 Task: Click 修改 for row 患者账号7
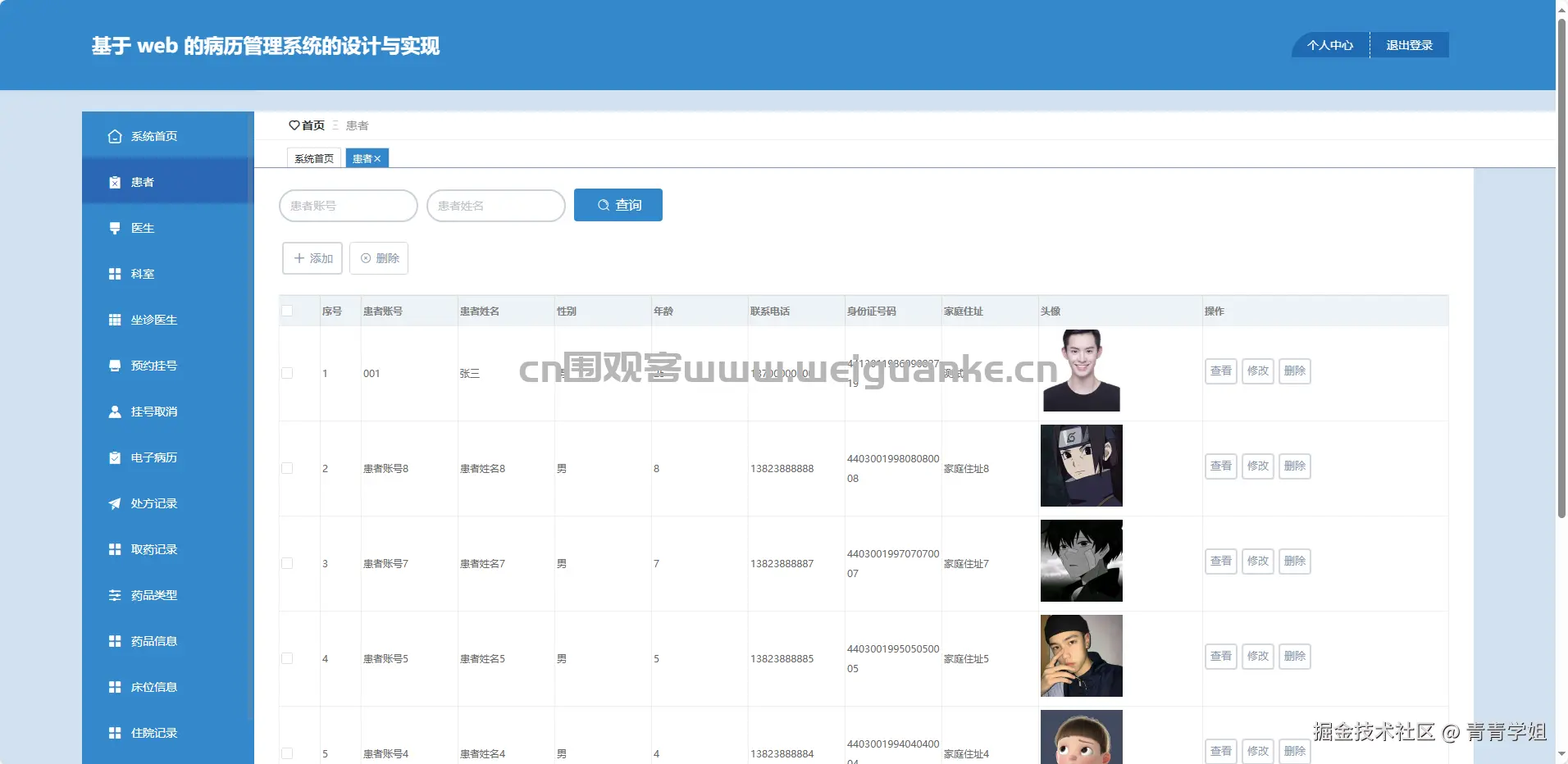pyautogui.click(x=1258, y=562)
